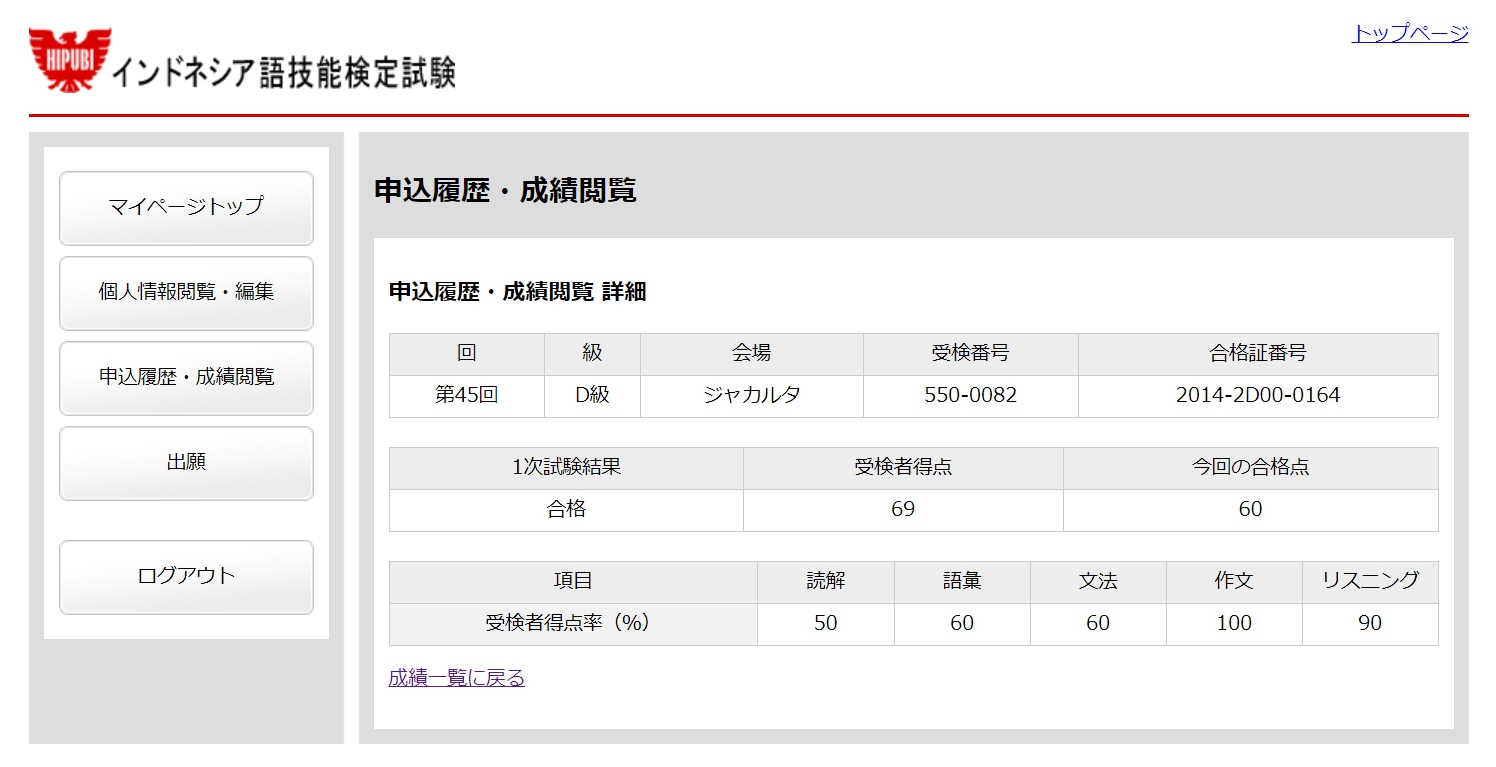This screenshot has width=1496, height=767.
Task: Open the トップページ link
Action: tap(1409, 33)
